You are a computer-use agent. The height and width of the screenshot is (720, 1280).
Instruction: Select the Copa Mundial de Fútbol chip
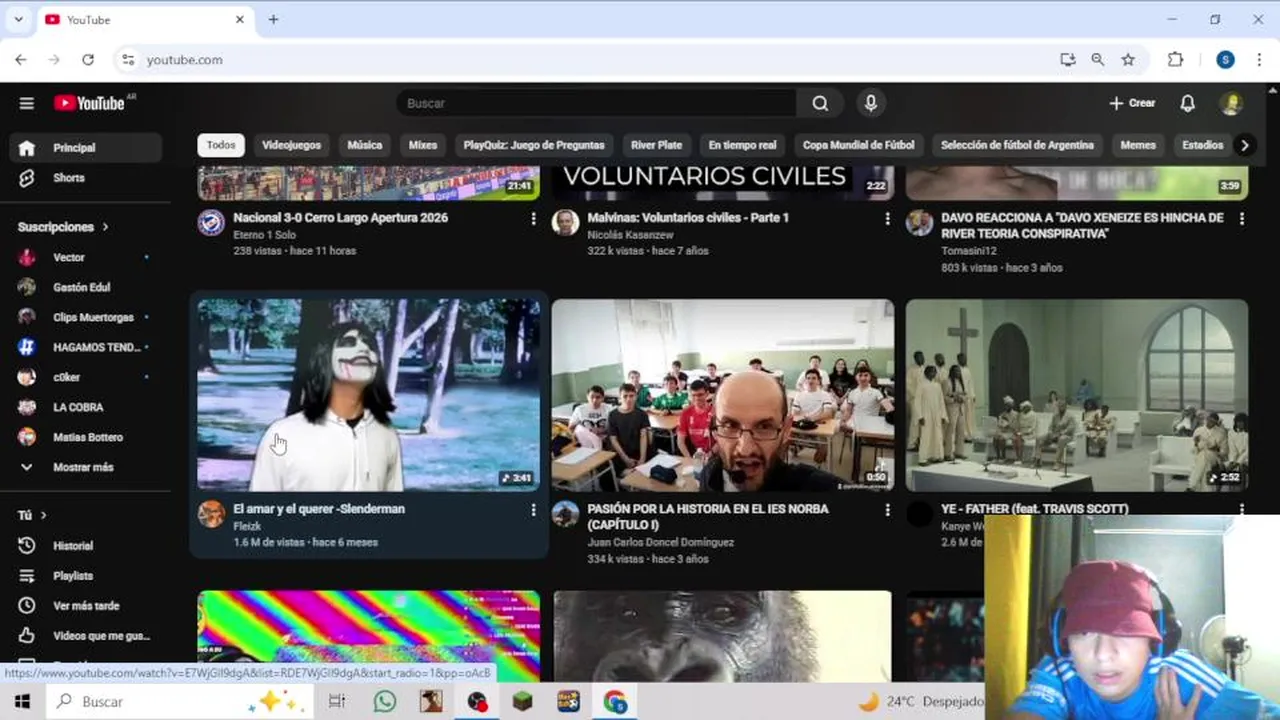(x=858, y=145)
